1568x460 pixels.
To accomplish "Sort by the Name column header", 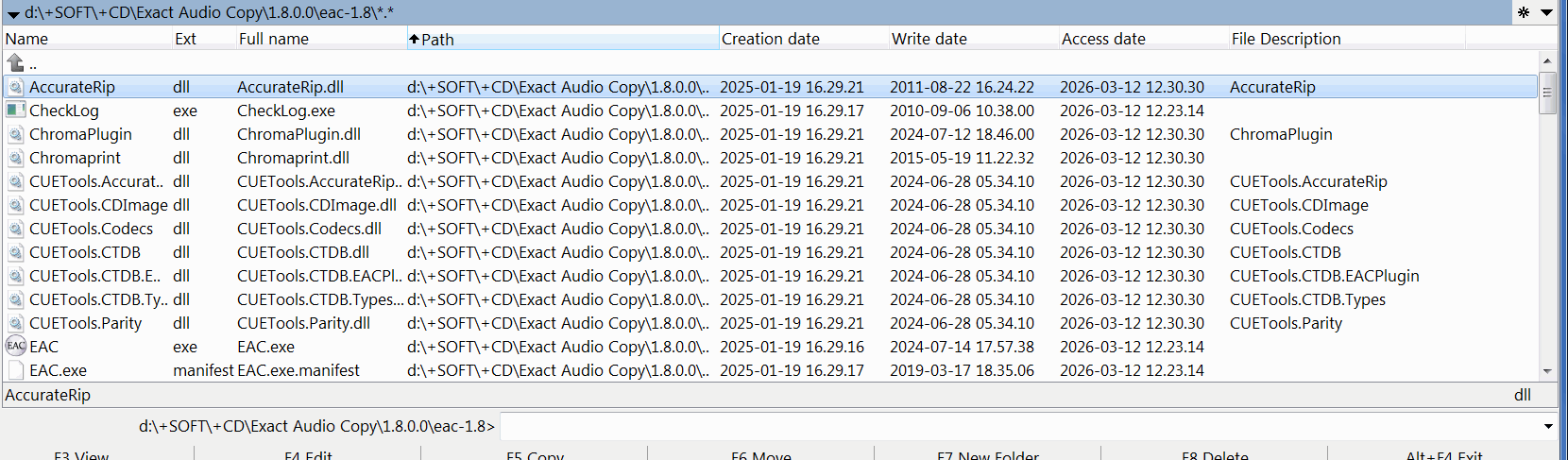I will [85, 39].
